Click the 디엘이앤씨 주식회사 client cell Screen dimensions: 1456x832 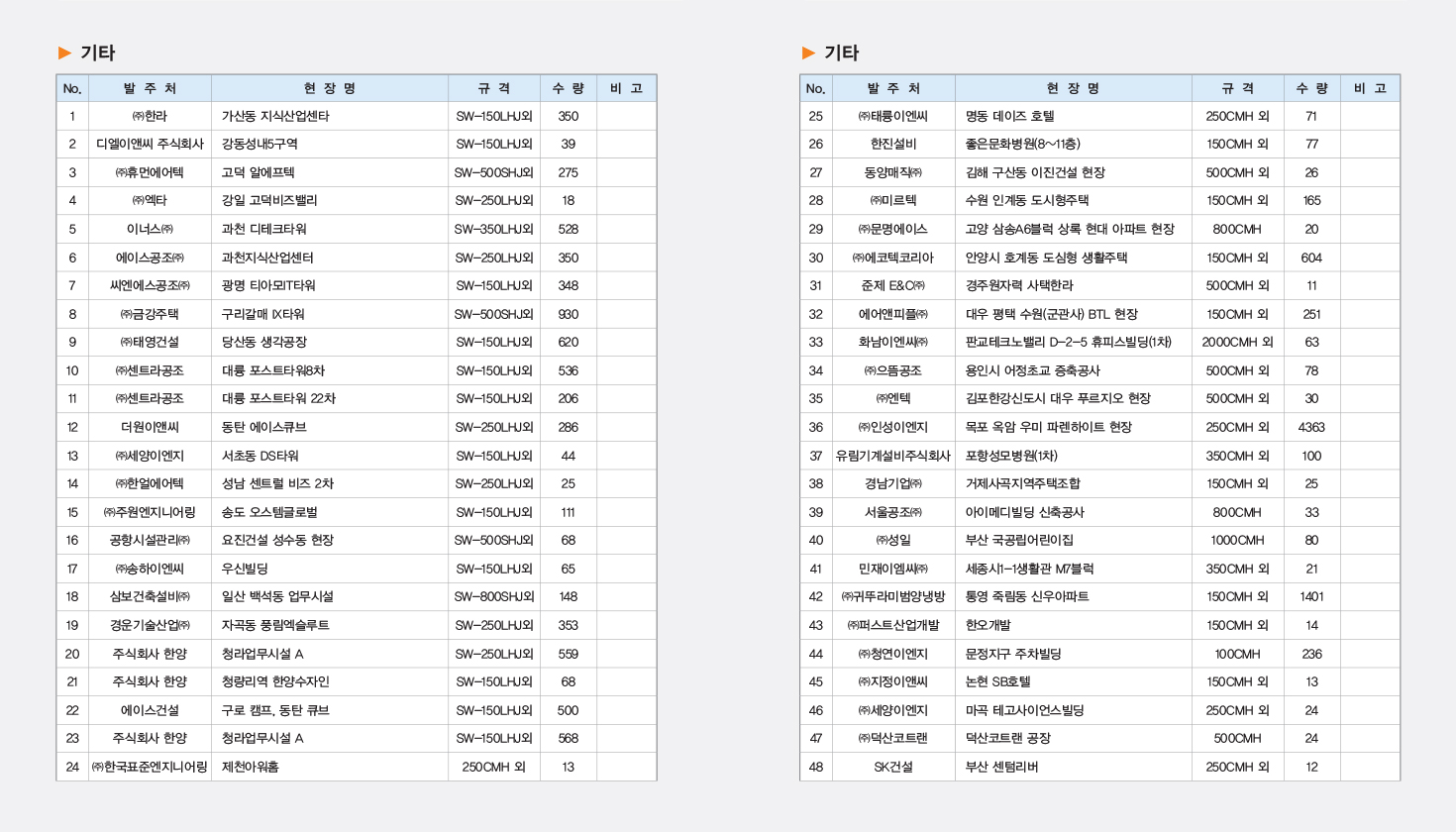150,144
